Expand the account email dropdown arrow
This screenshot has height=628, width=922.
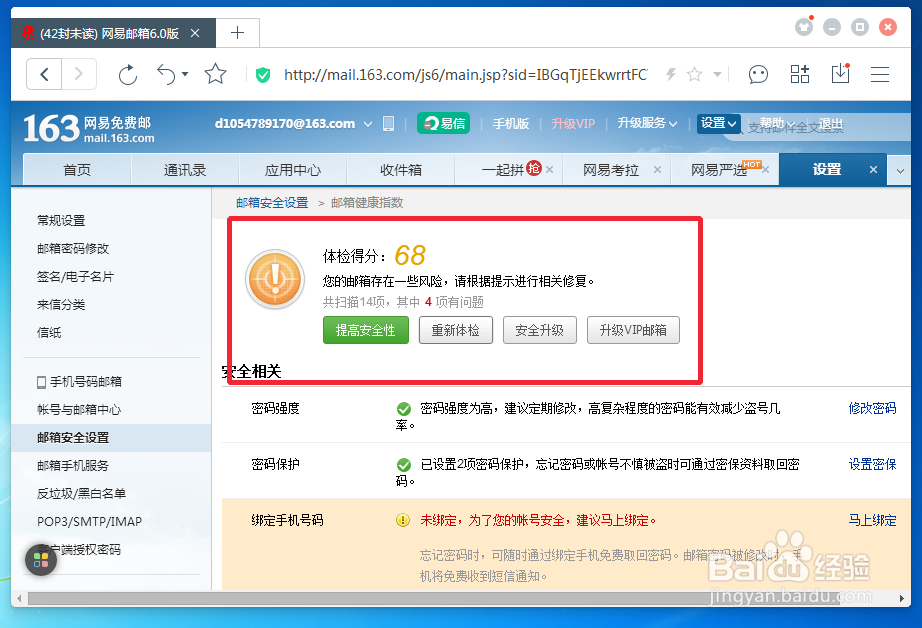(368, 124)
